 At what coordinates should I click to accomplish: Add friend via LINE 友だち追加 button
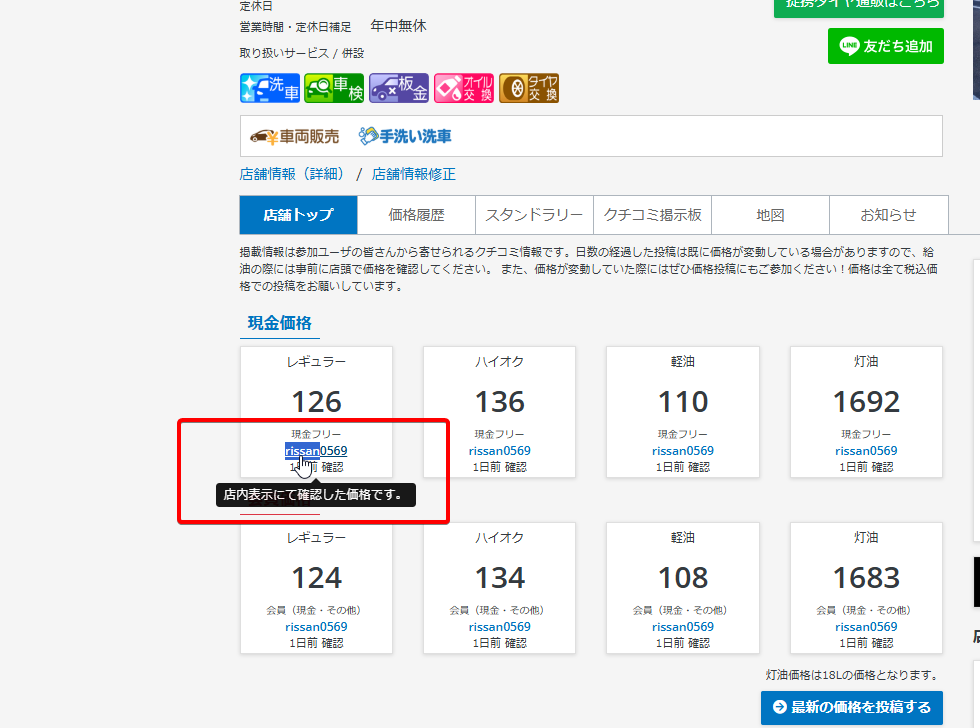point(886,46)
